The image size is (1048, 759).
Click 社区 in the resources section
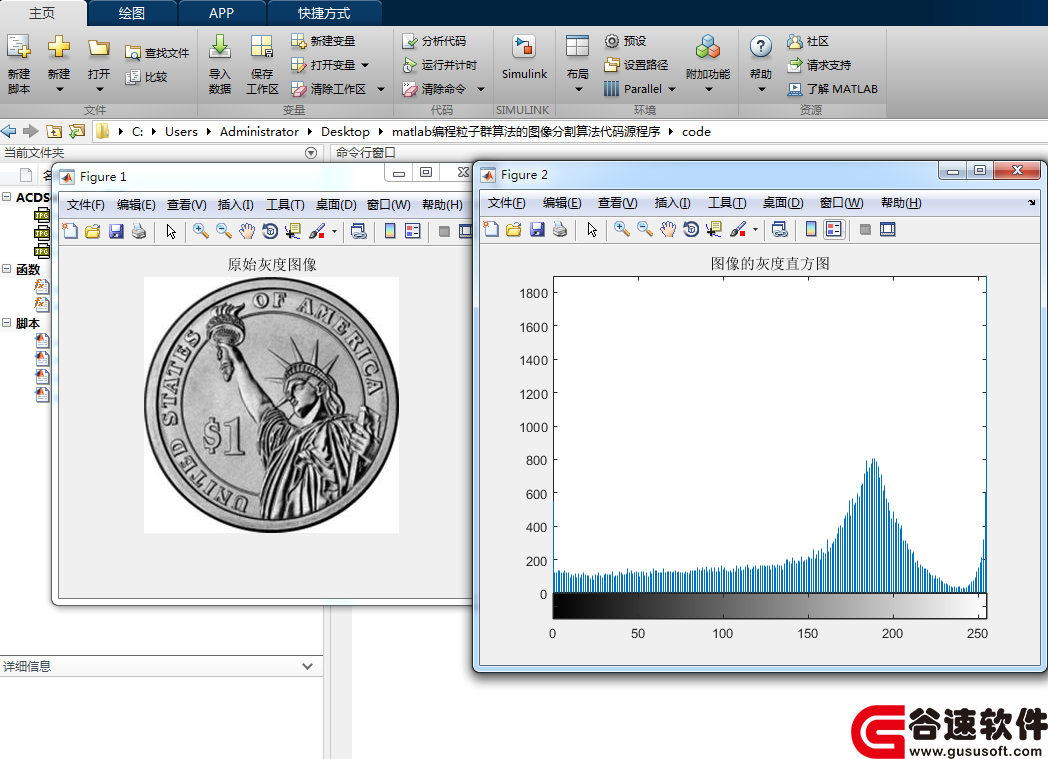pyautogui.click(x=808, y=41)
